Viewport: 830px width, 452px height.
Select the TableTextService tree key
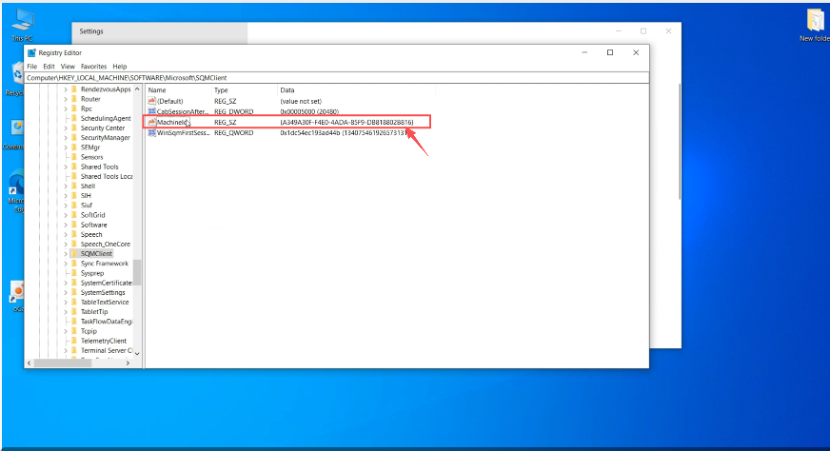(x=105, y=302)
